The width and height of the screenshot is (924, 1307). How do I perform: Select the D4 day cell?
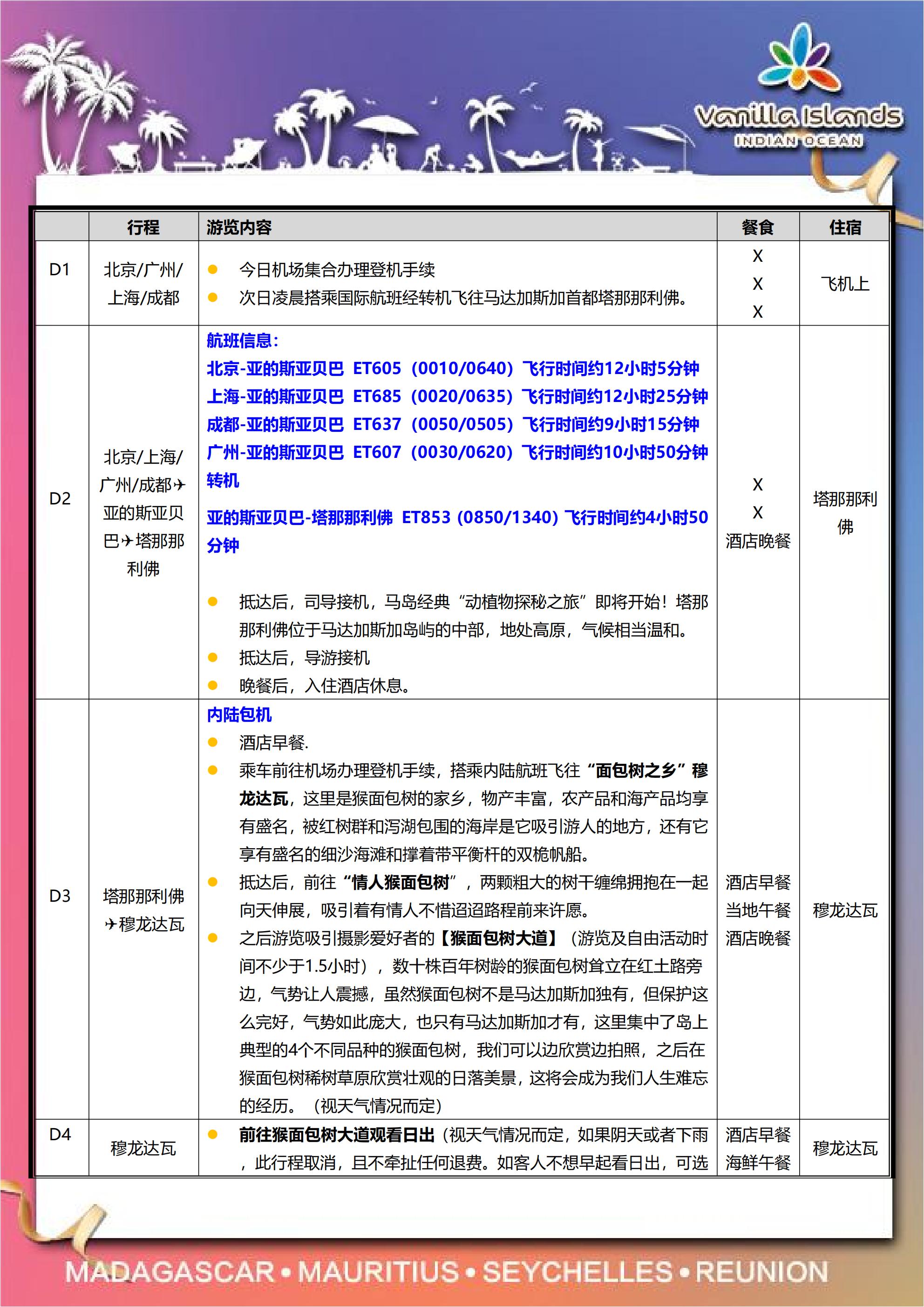(60, 1135)
